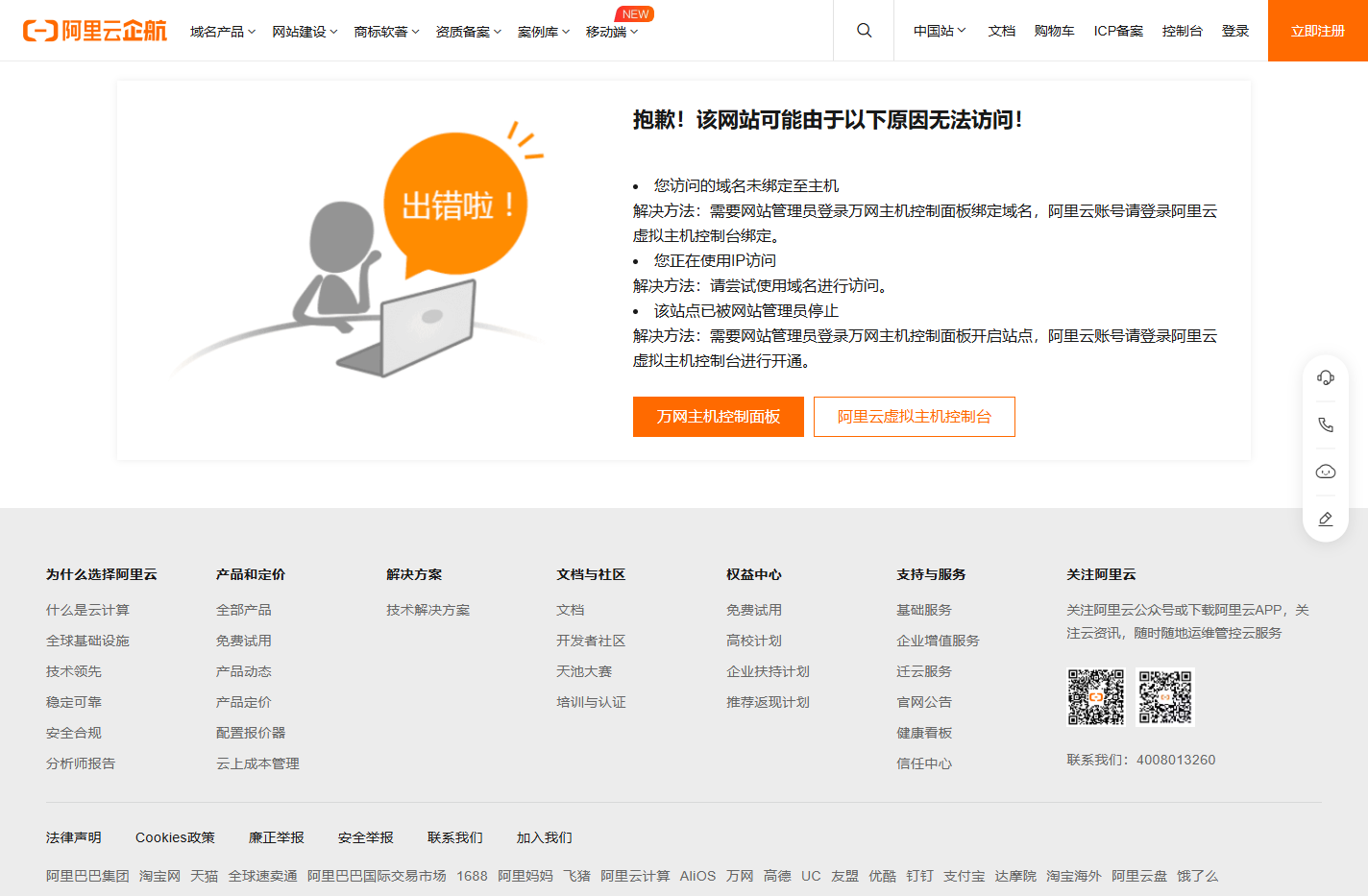Image resolution: width=1368 pixels, height=896 pixels.
Task: Click the 万网主机控制面板 button
Action: coord(719,417)
